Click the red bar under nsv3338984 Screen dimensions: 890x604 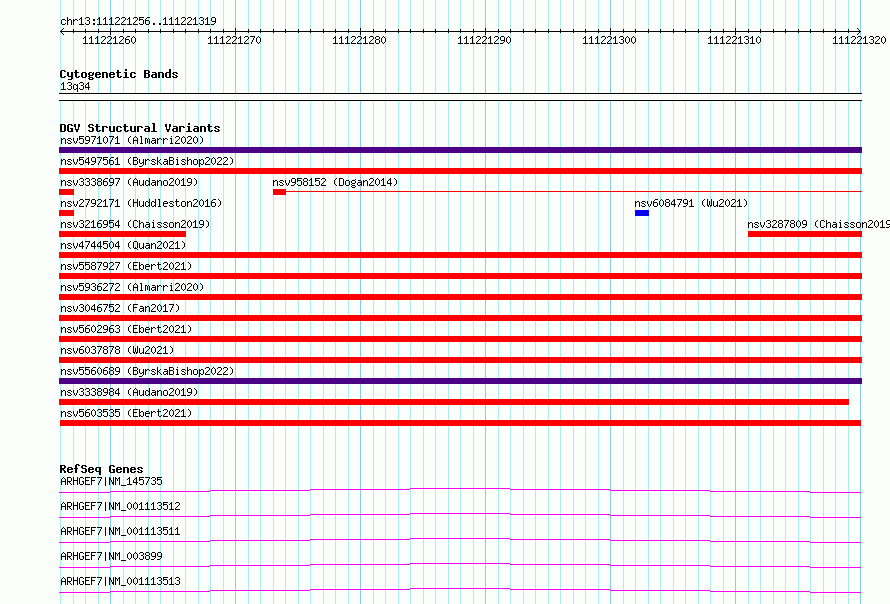point(454,402)
